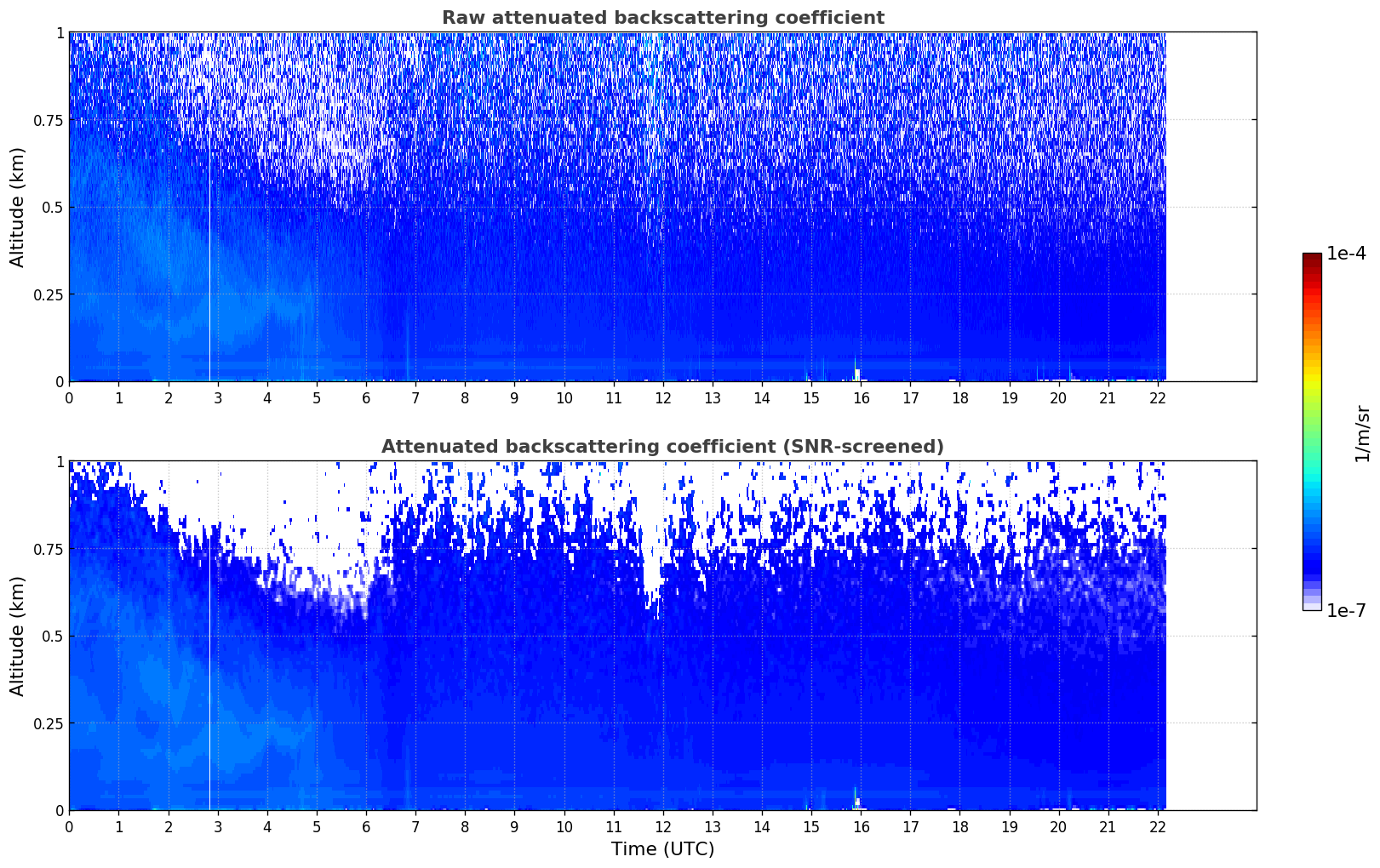This screenshot has height=868, width=1380.
Task: Click the '19' tick on the bottom time axis
Action: click(1010, 827)
